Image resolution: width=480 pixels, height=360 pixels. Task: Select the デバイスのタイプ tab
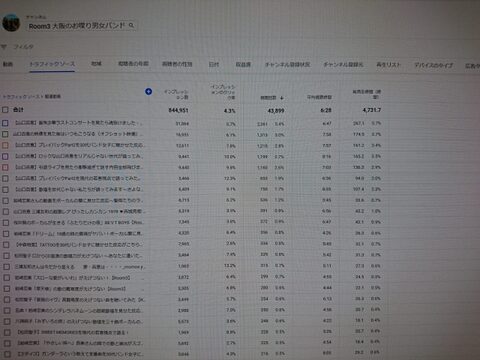pos(433,65)
